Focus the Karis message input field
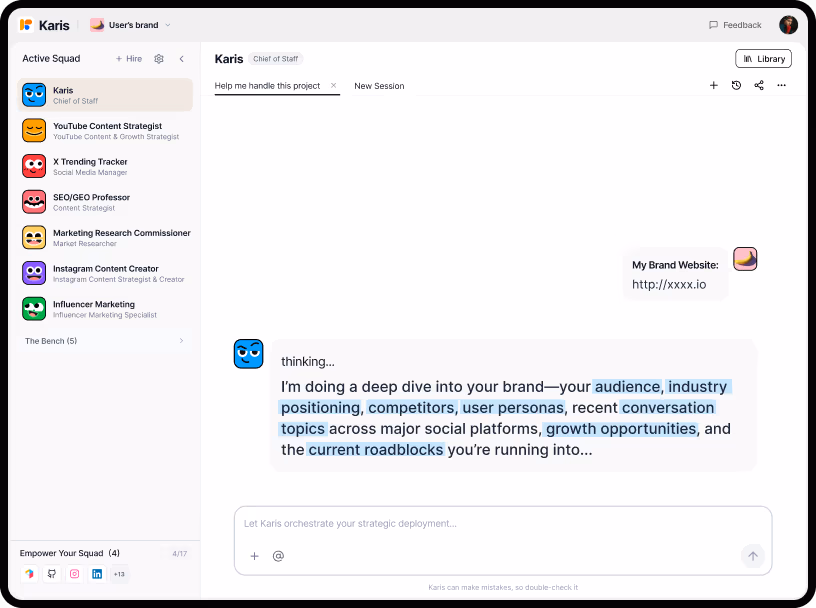 click(500, 523)
